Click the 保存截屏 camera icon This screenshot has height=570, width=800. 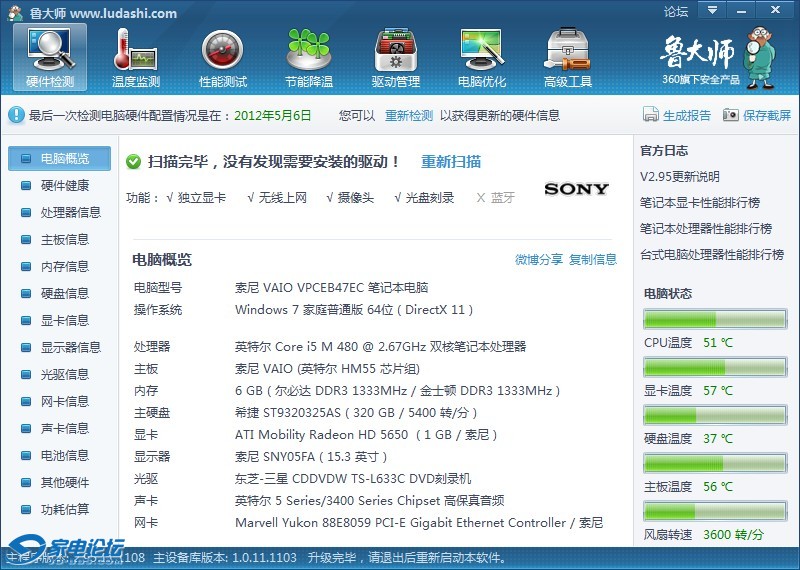pyautogui.click(x=731, y=115)
